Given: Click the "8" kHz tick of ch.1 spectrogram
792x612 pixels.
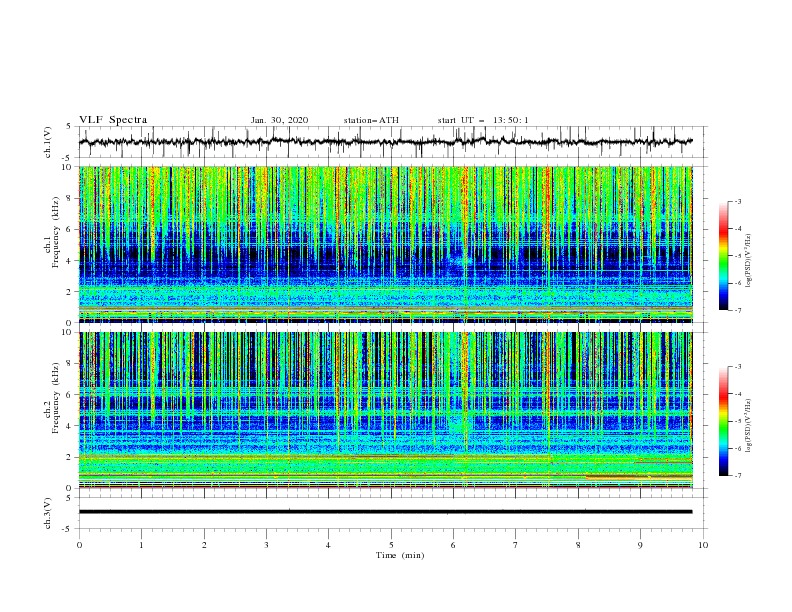Looking at the screenshot, I should (x=71, y=198).
